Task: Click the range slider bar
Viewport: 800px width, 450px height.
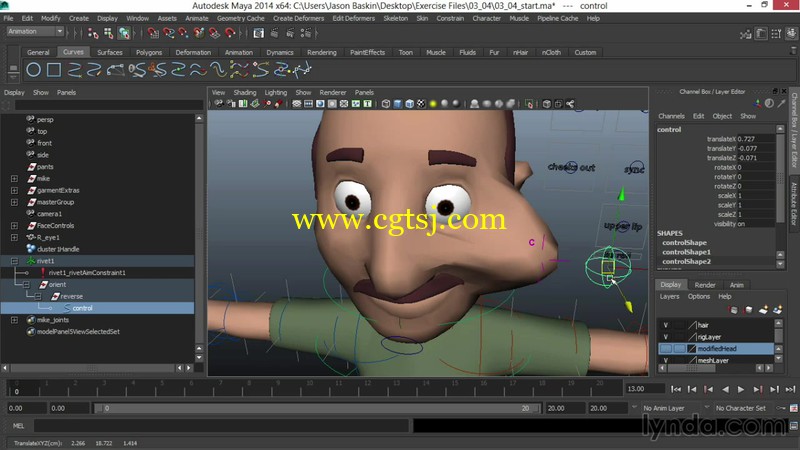Action: coord(316,408)
